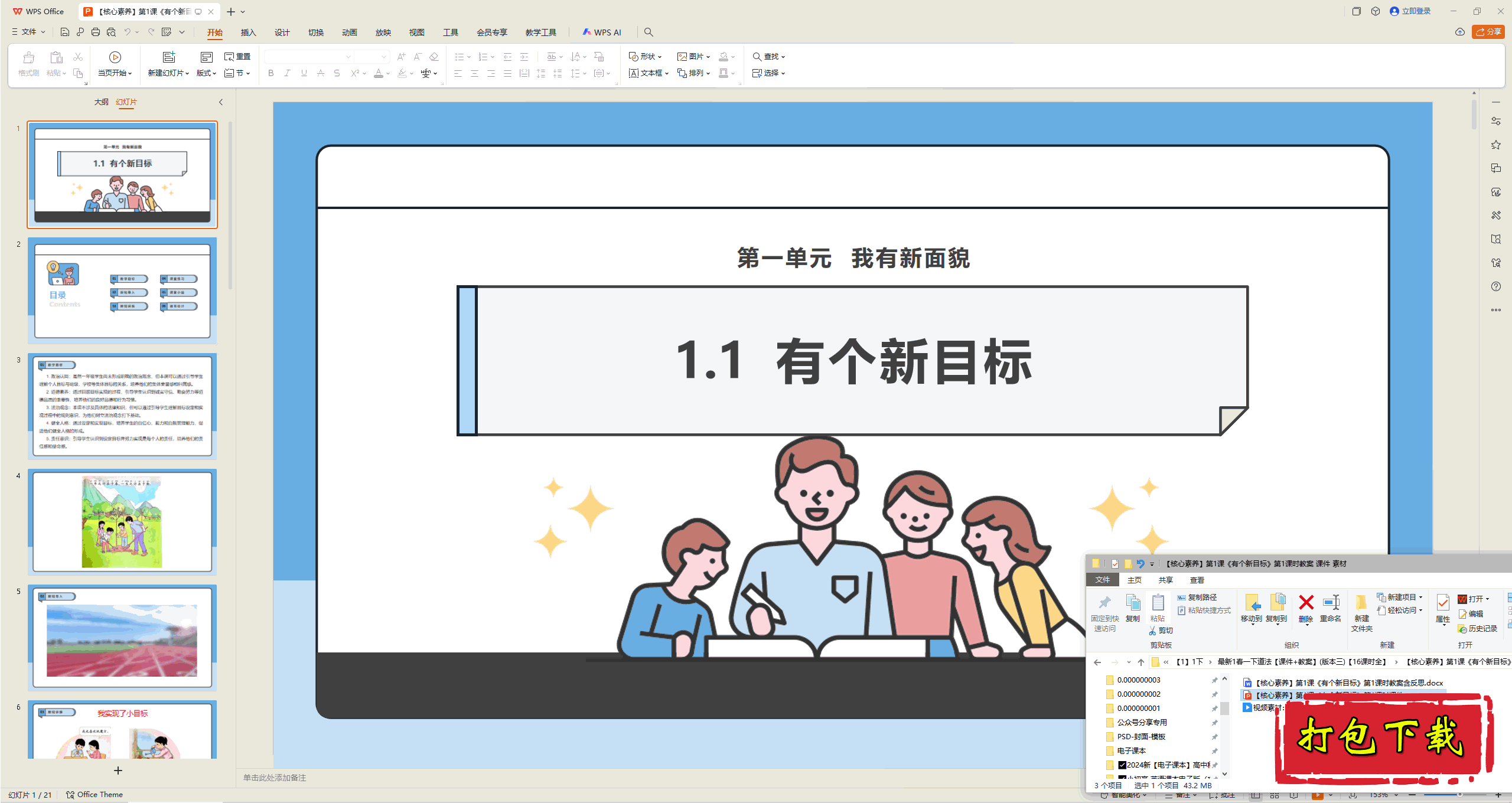Open more options ellipsis in right sidebar
Screen dimensions: 1512x803
pos(1496,310)
